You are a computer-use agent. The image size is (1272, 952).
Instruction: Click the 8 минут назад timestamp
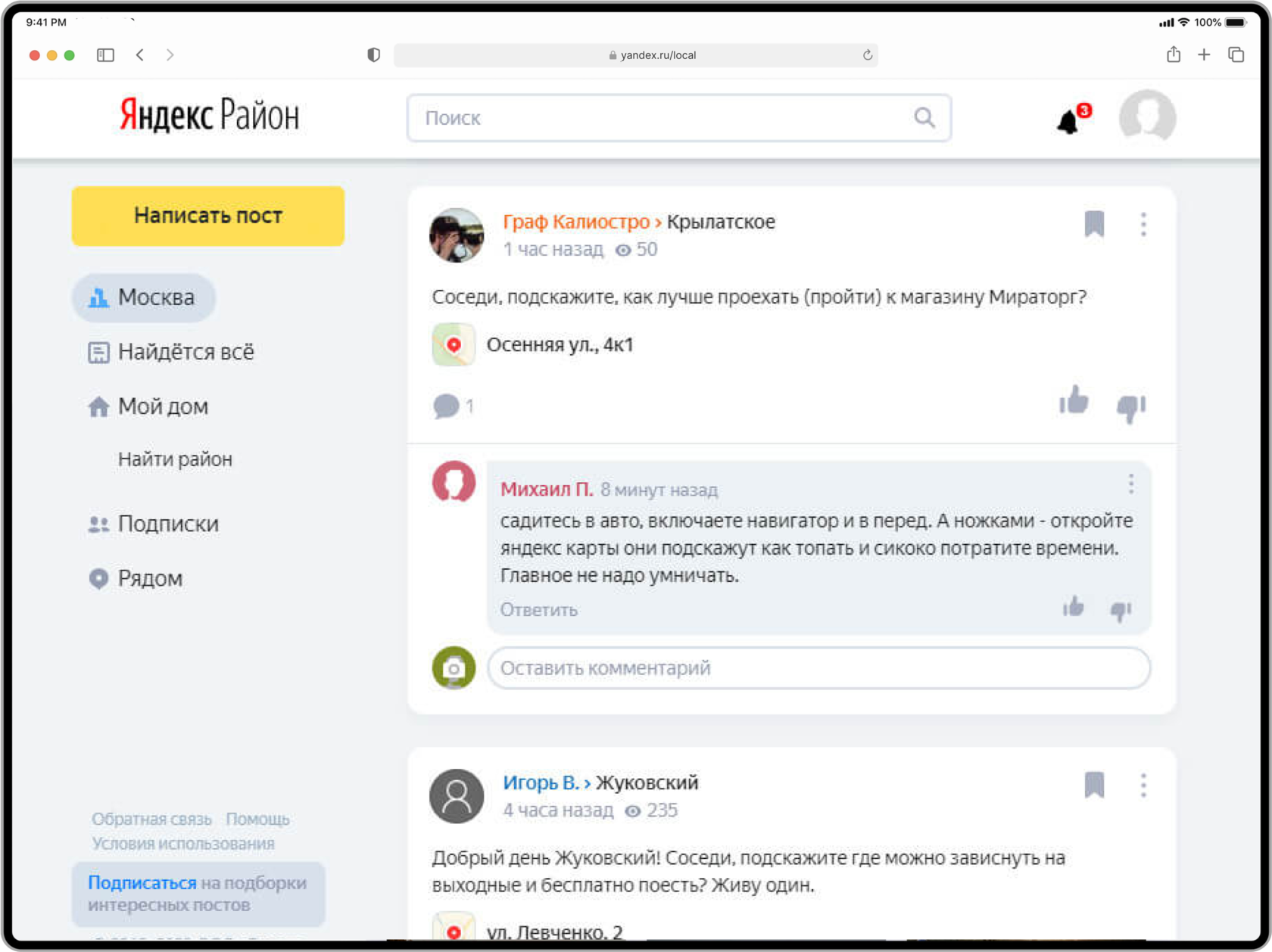click(x=659, y=490)
